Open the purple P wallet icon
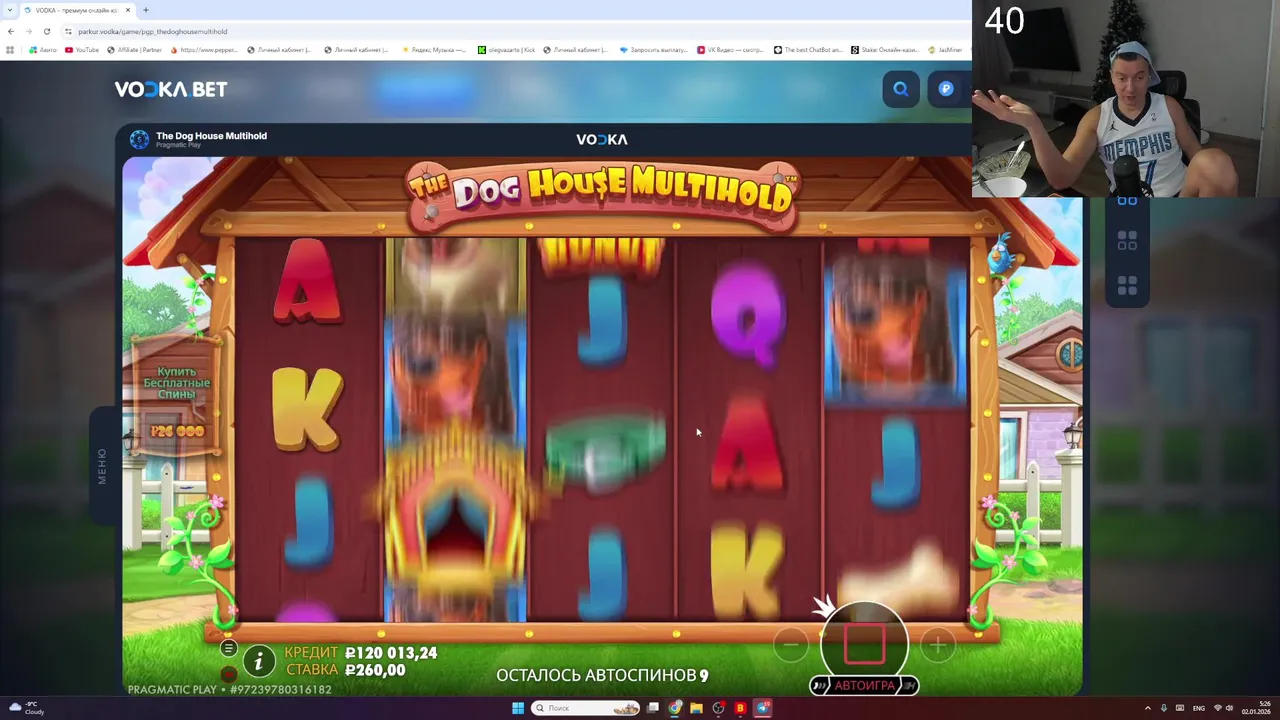Viewport: 1280px width, 720px height. click(946, 89)
